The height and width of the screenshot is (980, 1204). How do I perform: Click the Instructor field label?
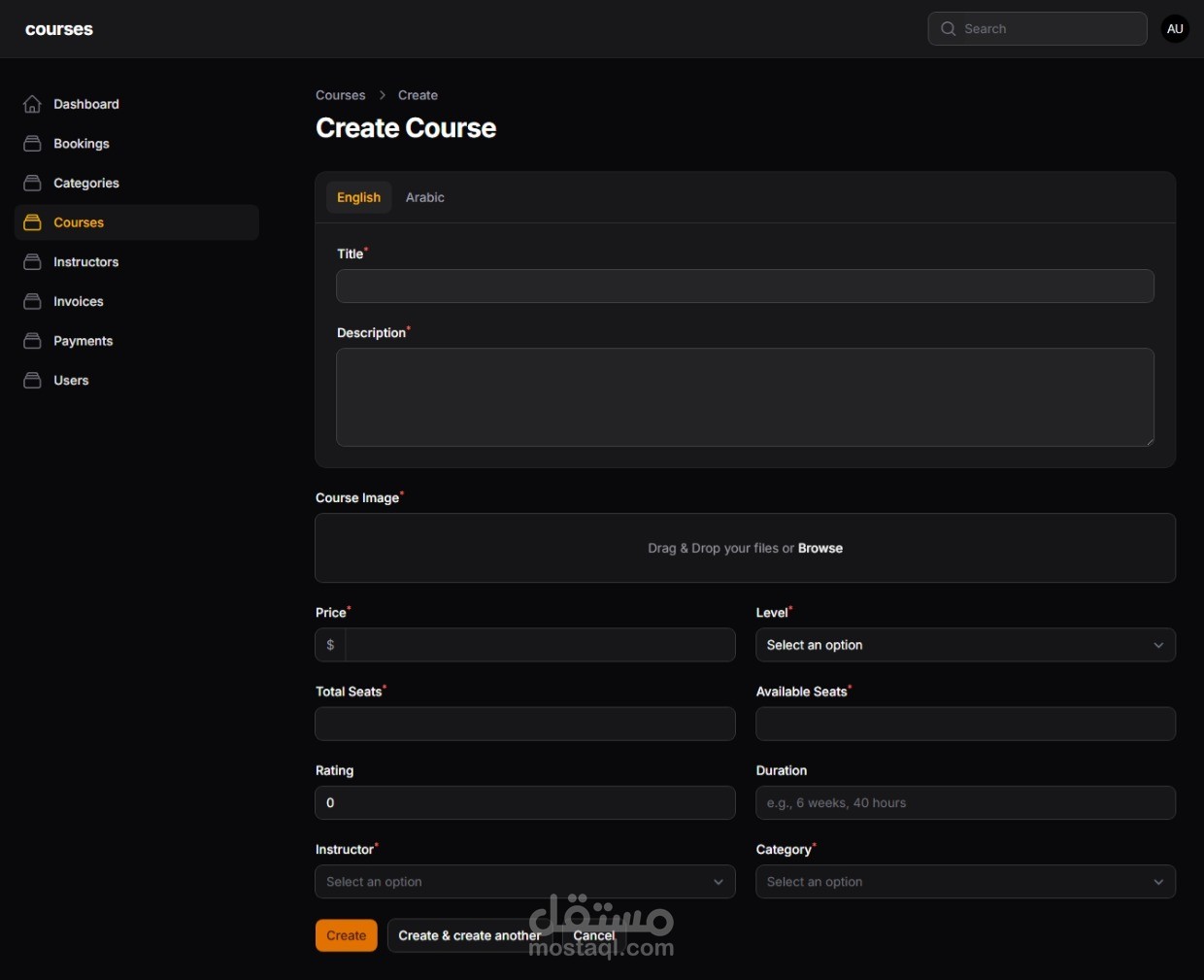coord(346,849)
